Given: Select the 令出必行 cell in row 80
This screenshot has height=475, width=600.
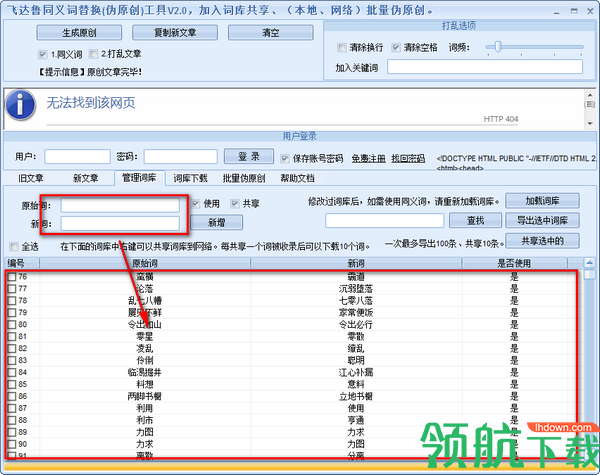Looking at the screenshot, I should (356, 325).
